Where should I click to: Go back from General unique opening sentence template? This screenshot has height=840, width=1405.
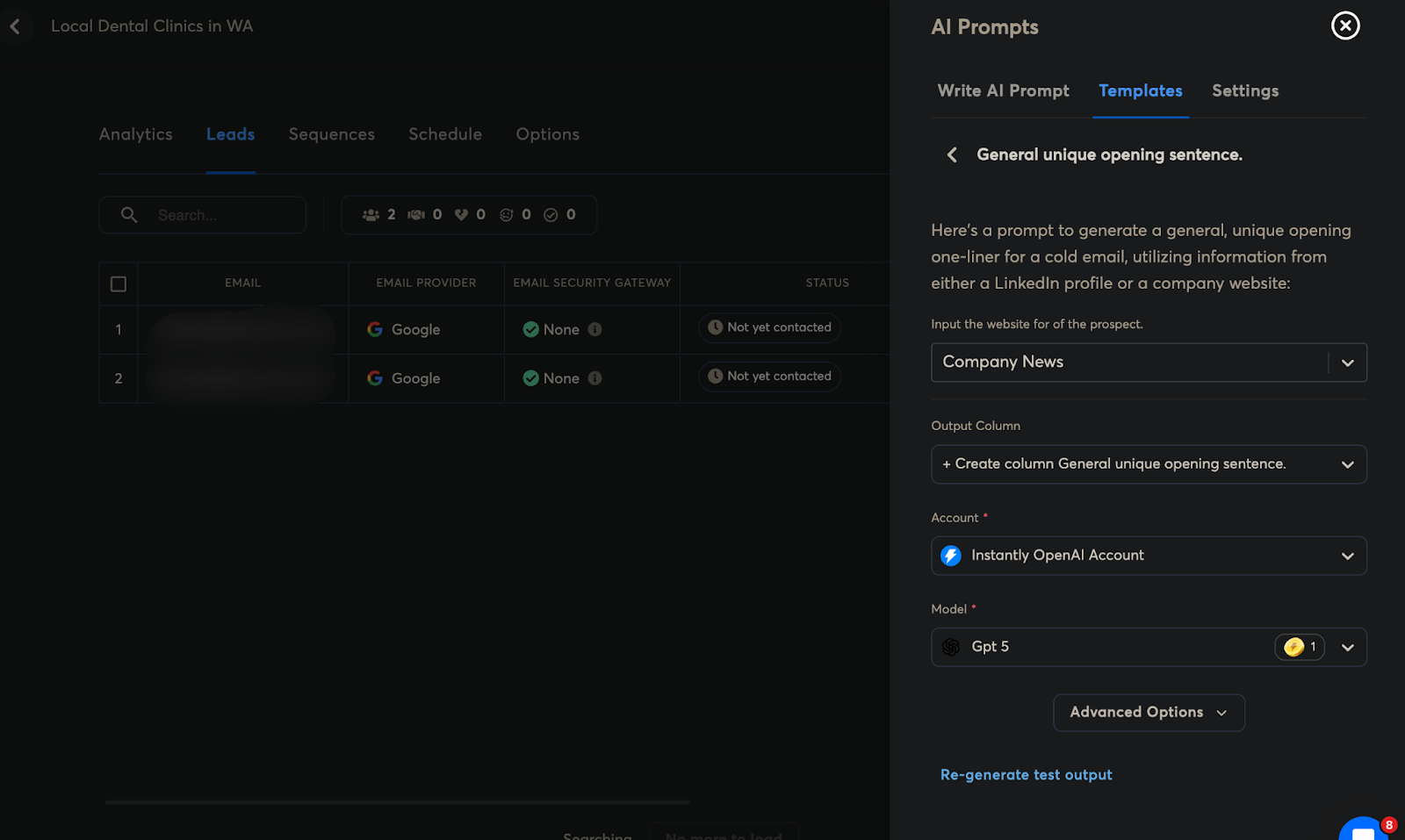click(x=952, y=155)
